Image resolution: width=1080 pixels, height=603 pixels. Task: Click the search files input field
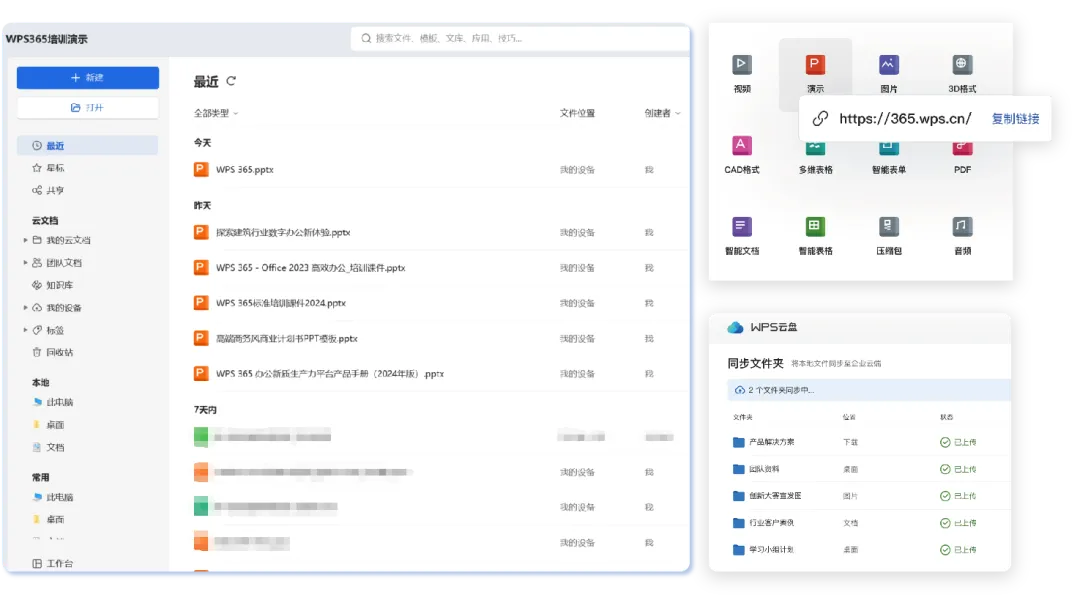point(520,39)
